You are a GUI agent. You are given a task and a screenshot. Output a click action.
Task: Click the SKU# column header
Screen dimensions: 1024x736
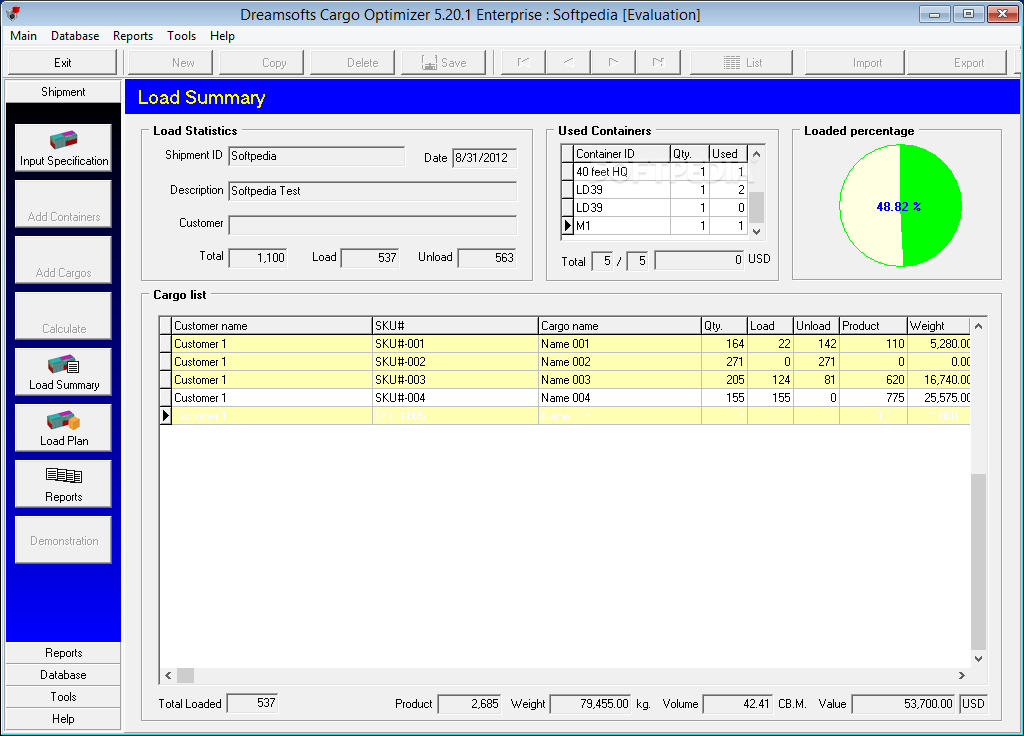point(455,326)
